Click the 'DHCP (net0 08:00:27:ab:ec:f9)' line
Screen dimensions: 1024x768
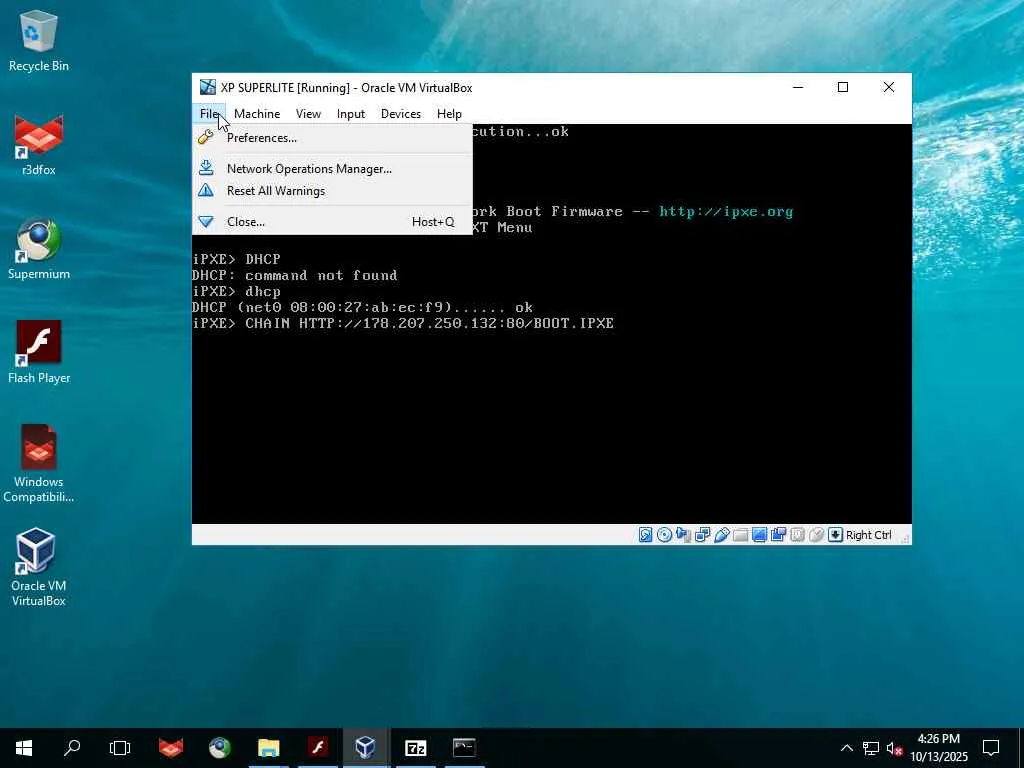[362, 308]
